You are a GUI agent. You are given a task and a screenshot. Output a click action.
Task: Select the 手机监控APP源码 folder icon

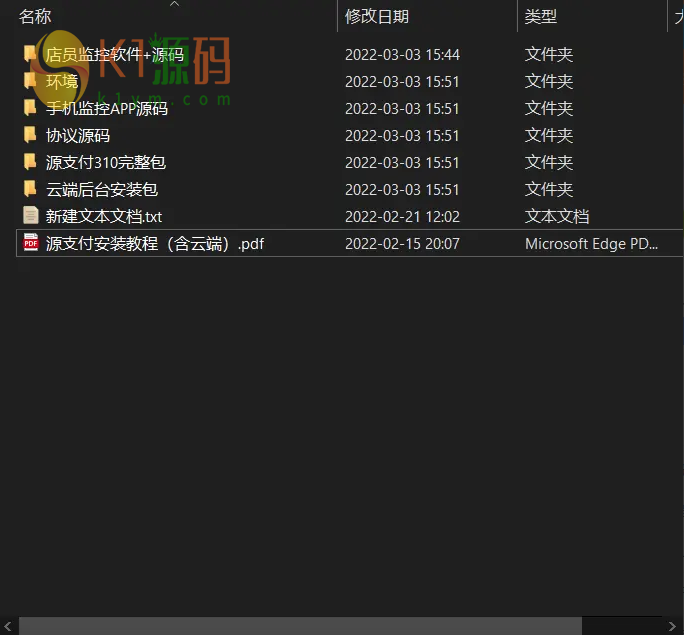click(30, 108)
